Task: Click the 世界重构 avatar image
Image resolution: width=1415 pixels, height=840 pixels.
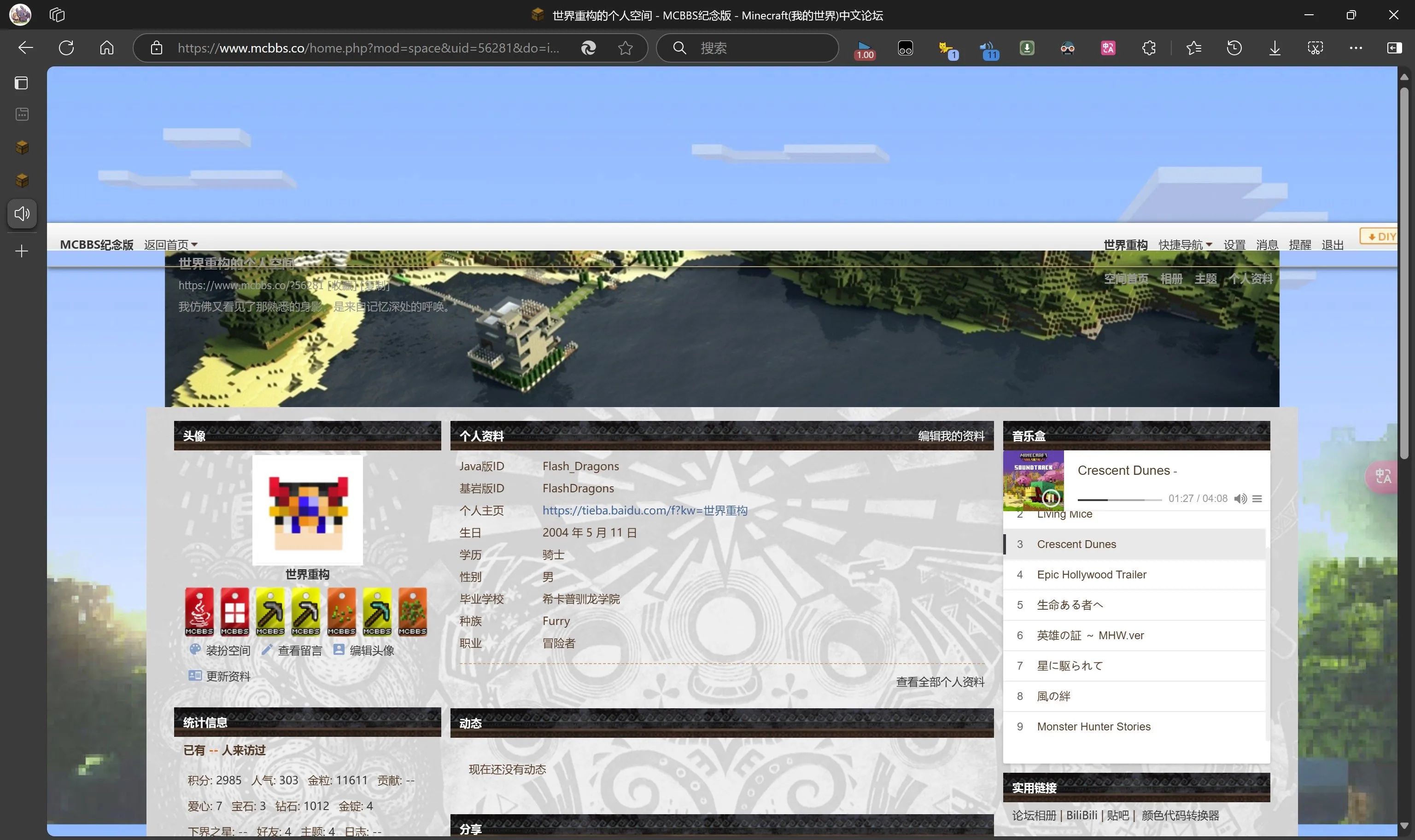Action: (307, 510)
